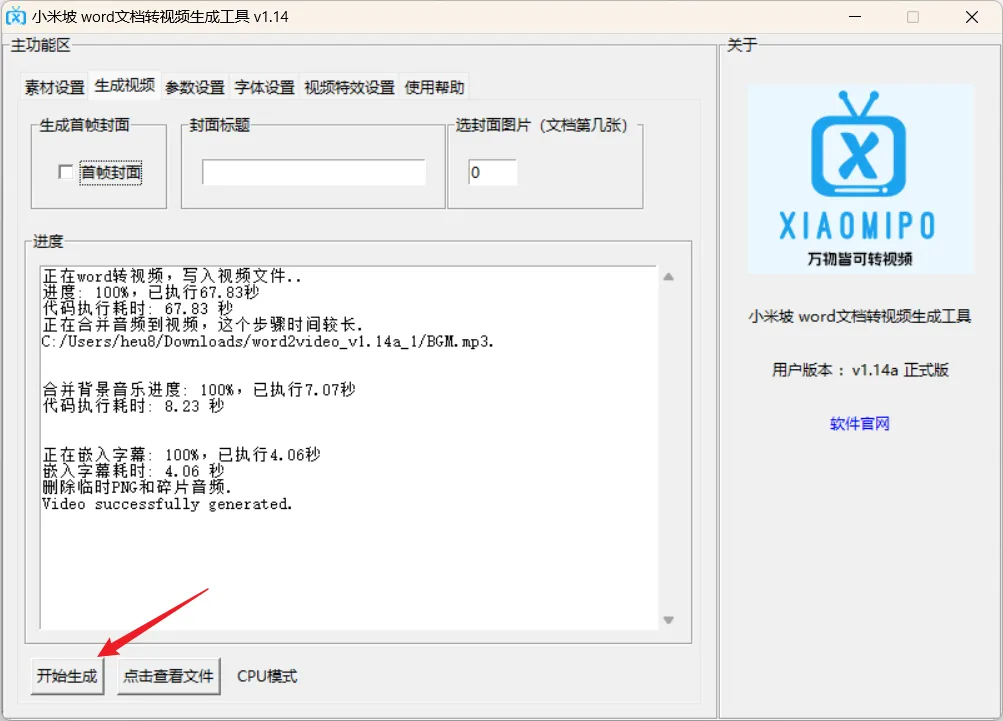Minimize the 小米坡 window
Screen dimensions: 1003x721
853,17
